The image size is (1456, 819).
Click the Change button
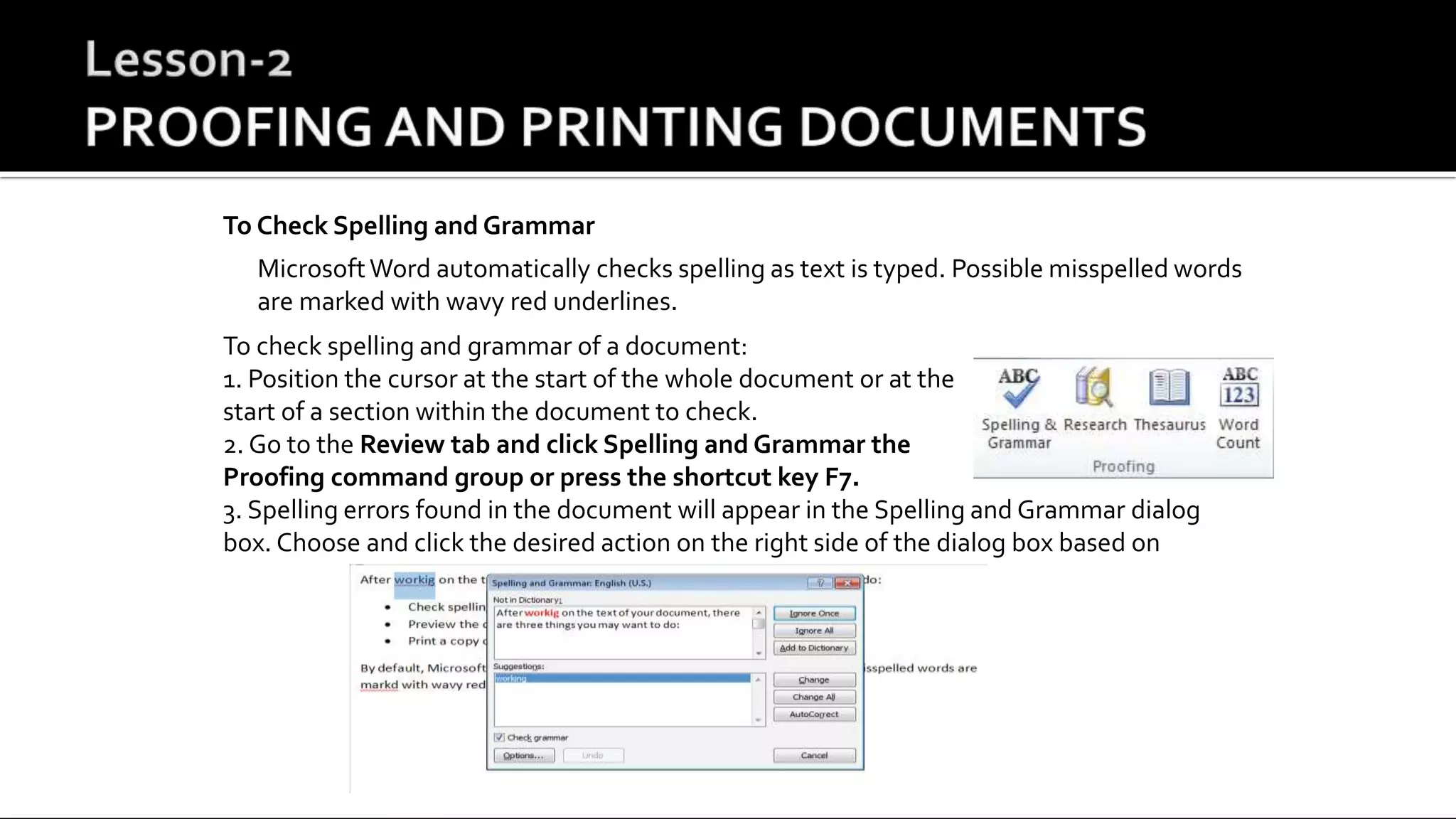tap(814, 680)
